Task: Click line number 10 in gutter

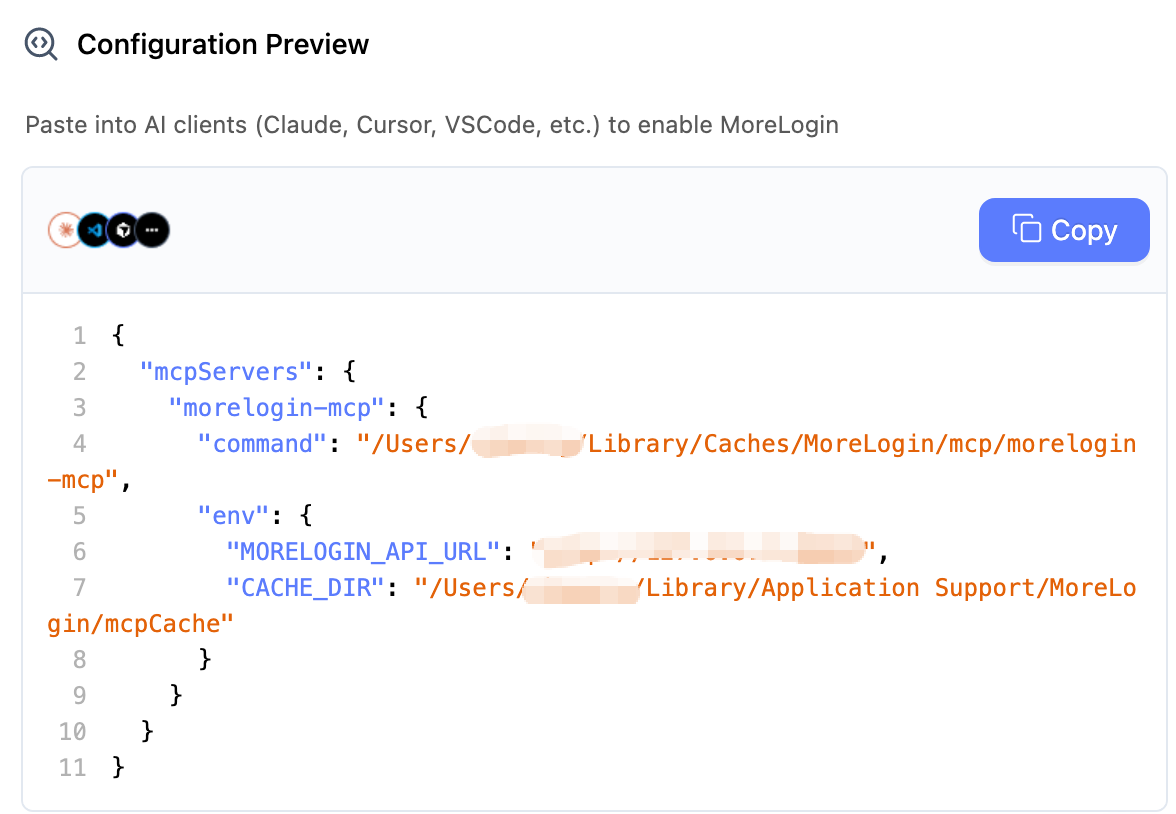Action: (x=73, y=731)
